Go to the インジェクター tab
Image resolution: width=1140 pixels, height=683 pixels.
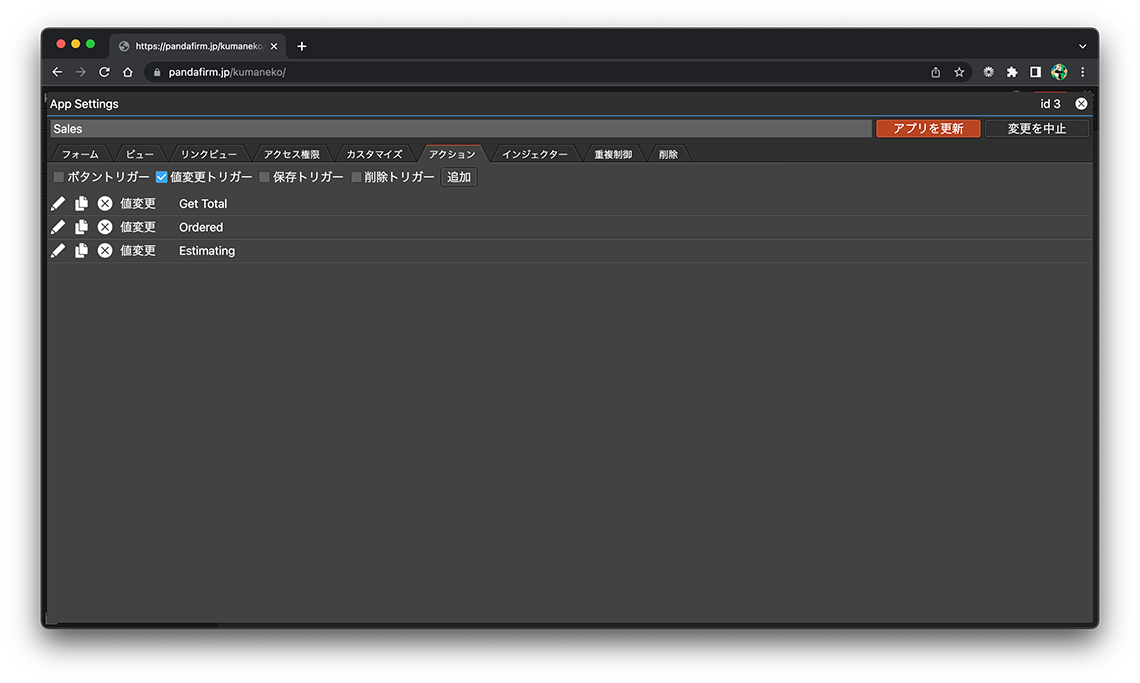coord(534,154)
